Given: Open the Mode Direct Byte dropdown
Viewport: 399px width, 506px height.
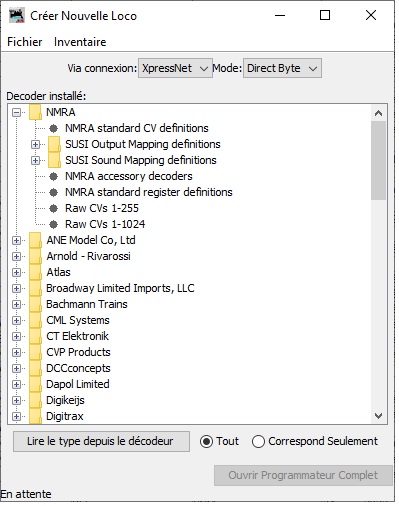Looking at the screenshot, I should [x=282, y=68].
